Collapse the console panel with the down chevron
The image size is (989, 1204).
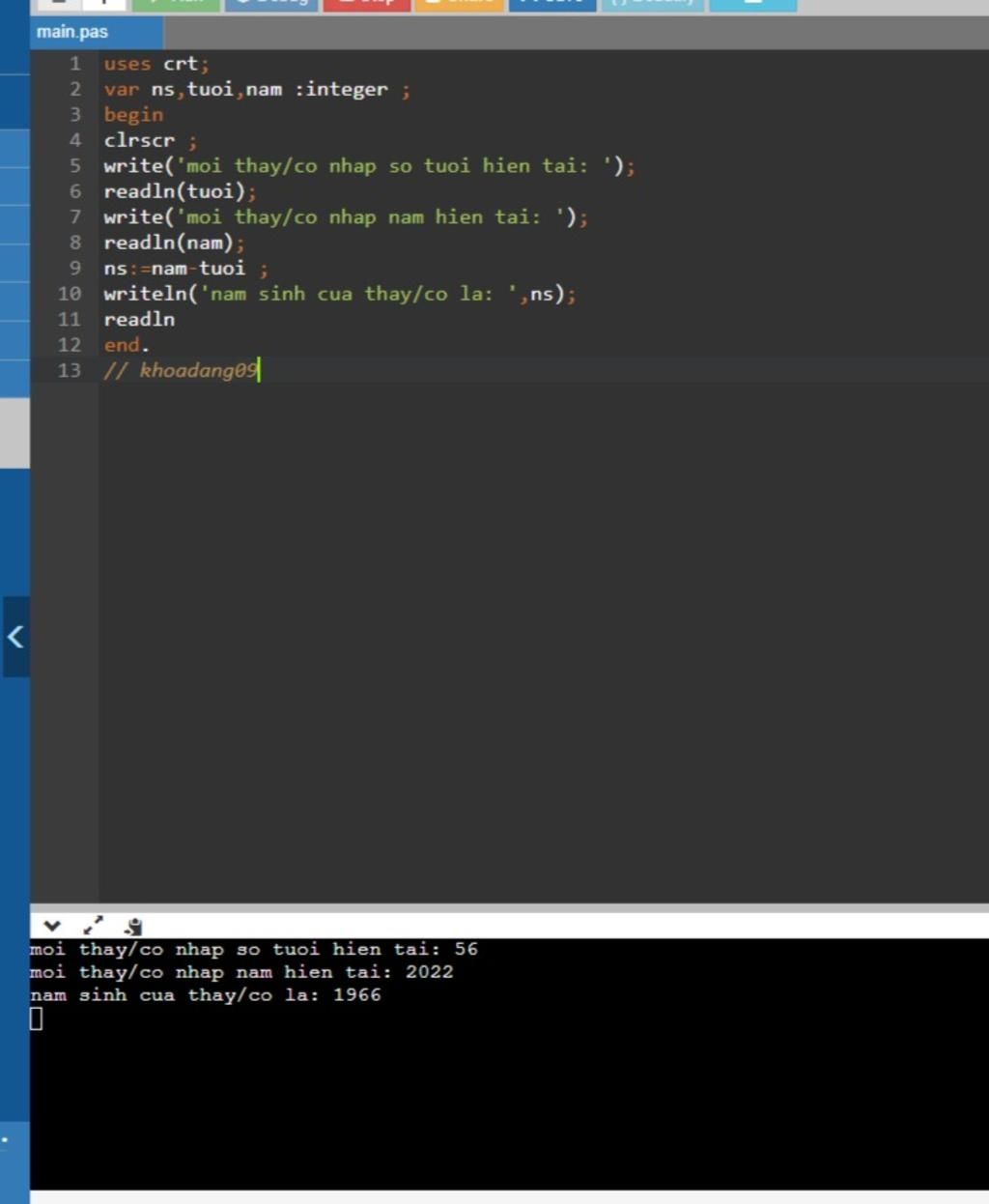(x=52, y=926)
